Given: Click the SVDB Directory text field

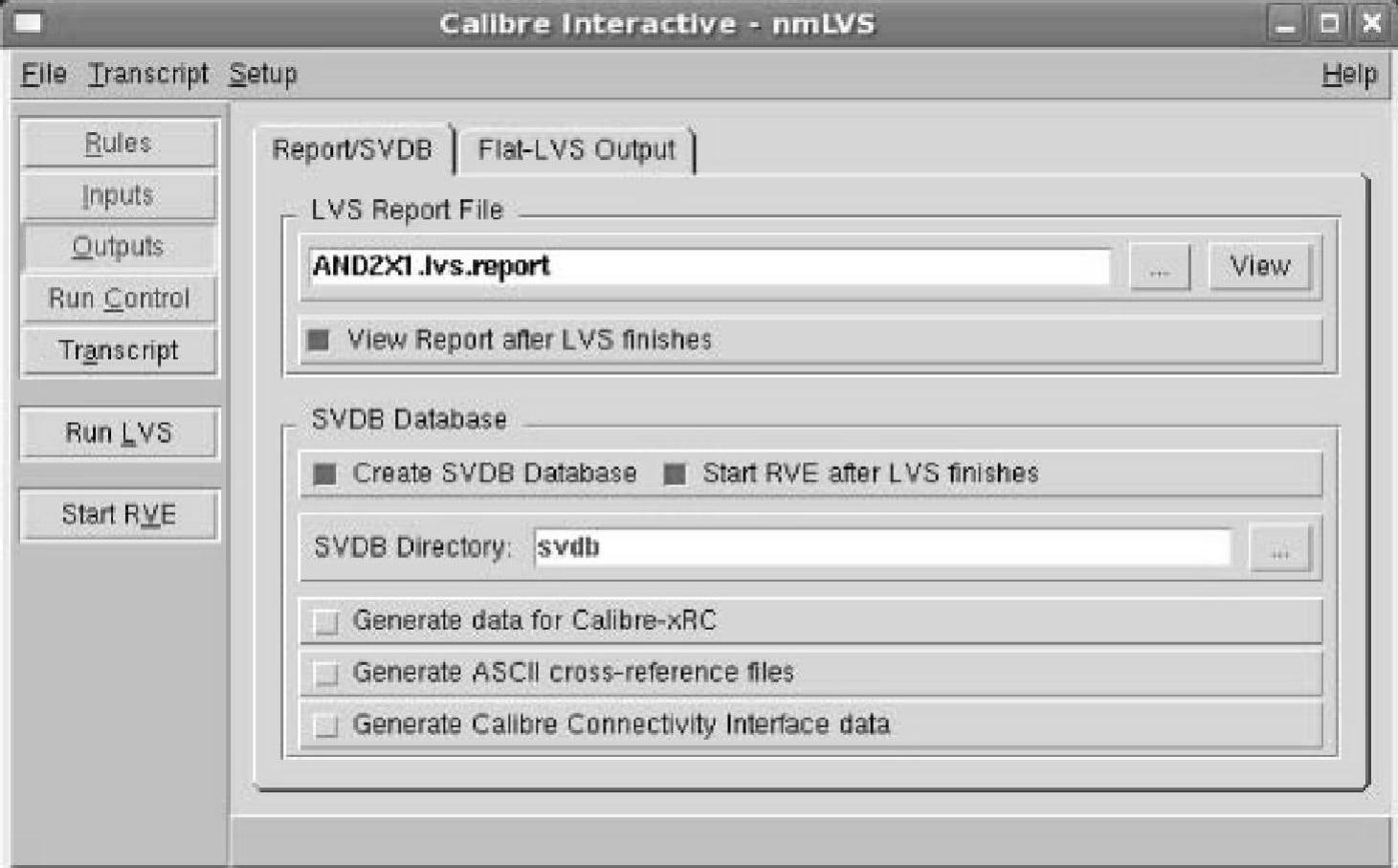Looking at the screenshot, I should point(880,547).
